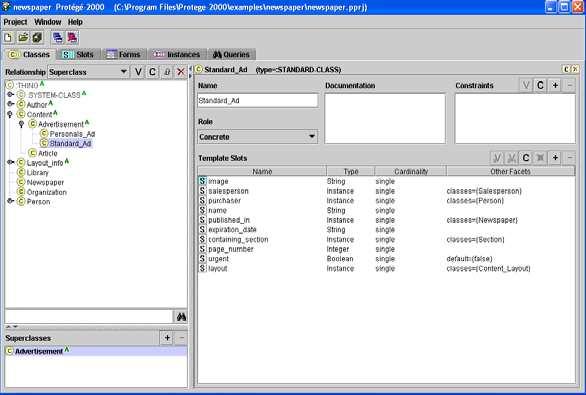Remove superclass with the minus button
The height and width of the screenshot is (395, 586).
pyautogui.click(x=182, y=338)
